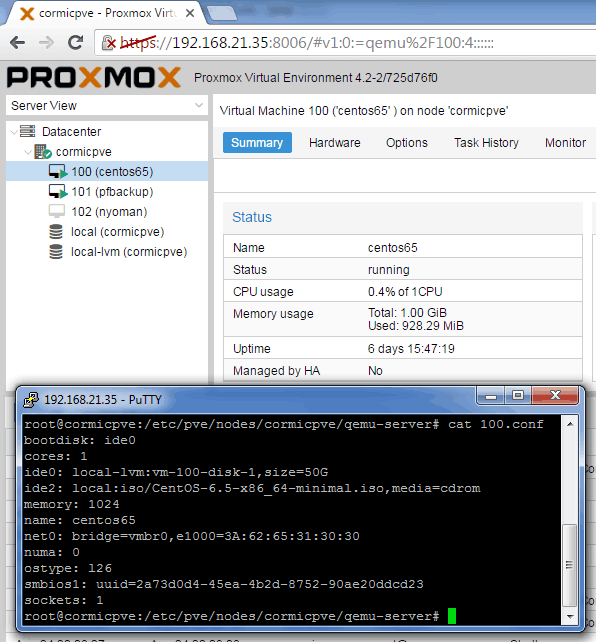Image resolution: width=596 pixels, height=642 pixels.
Task: Click the 'bootdisk: ide0' line in PuTTY
Action: pos(80,441)
